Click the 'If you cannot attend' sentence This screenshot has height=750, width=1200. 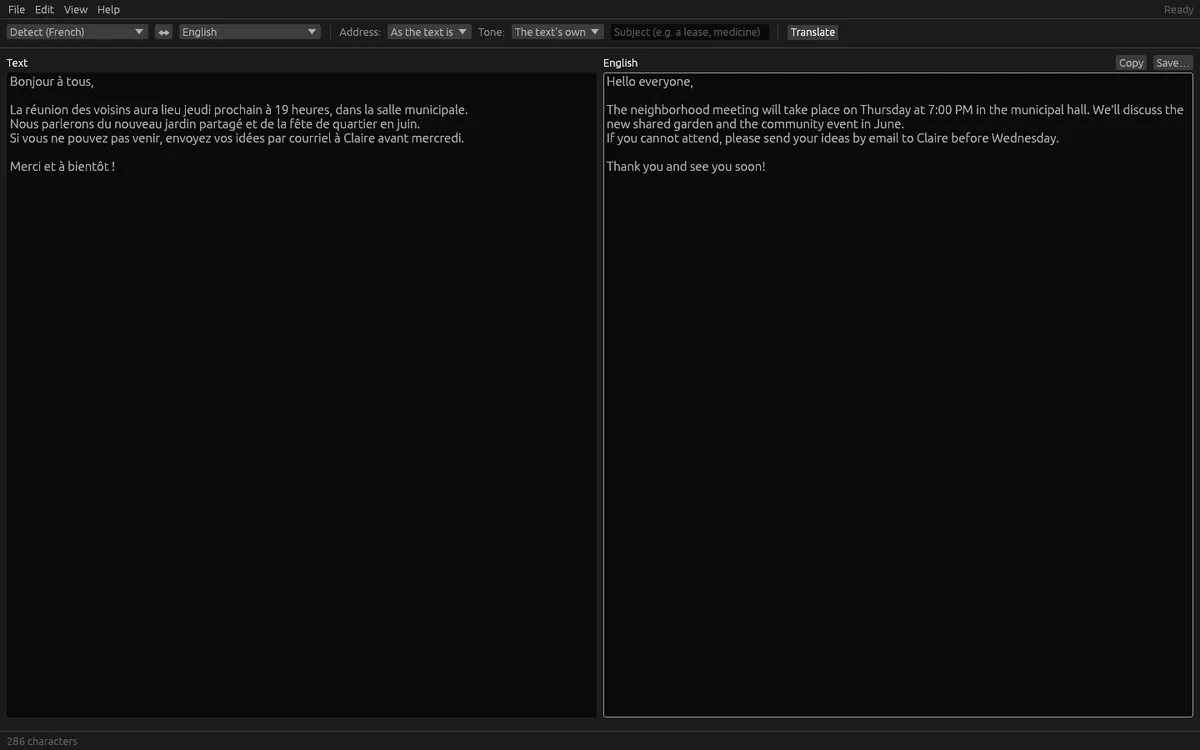click(x=833, y=138)
